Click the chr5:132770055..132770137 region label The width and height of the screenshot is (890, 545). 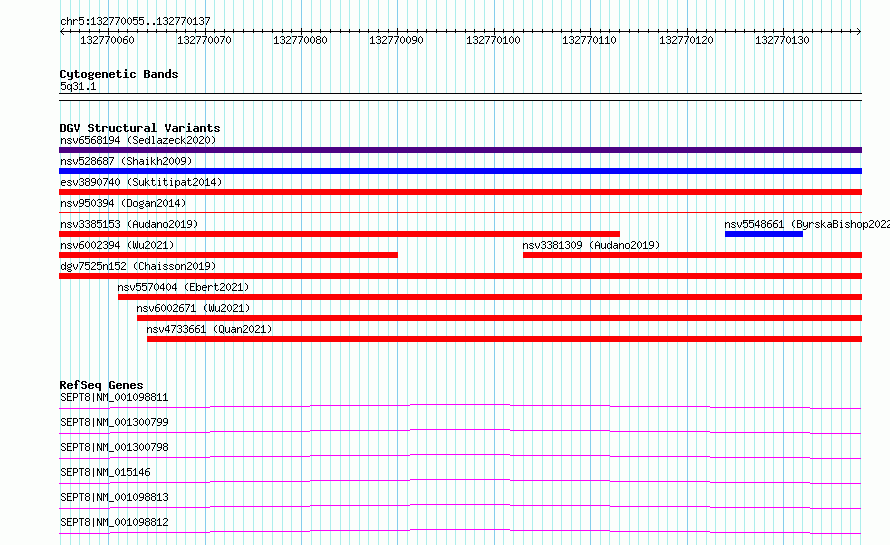135,22
